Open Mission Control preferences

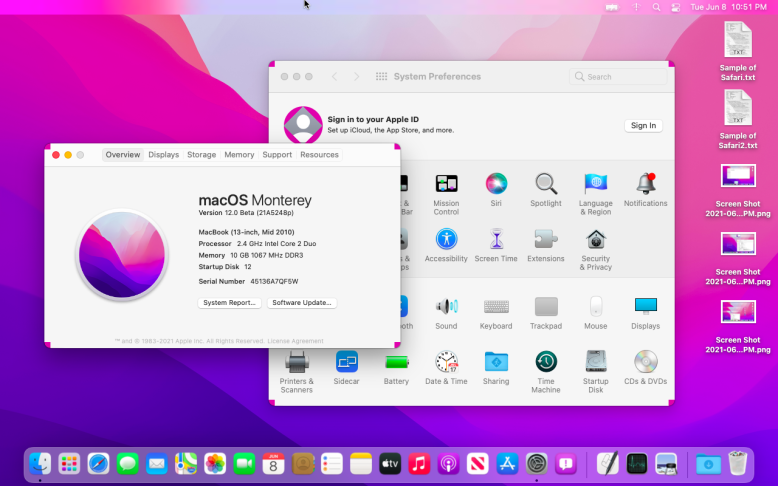pos(446,184)
